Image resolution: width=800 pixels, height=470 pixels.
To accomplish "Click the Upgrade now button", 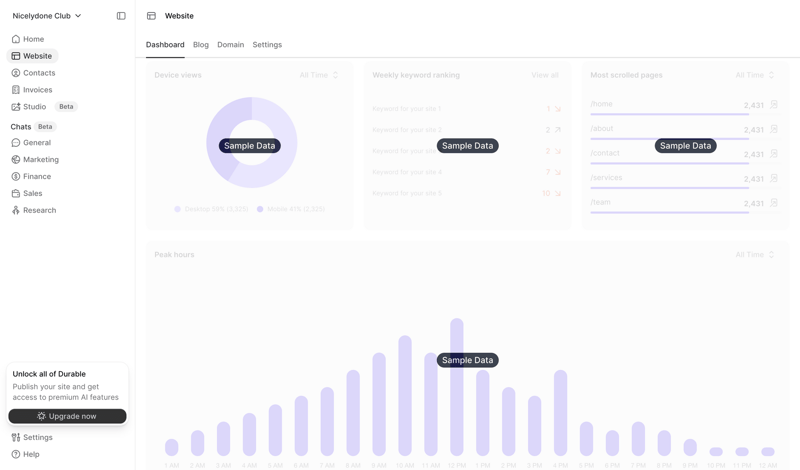I will [x=67, y=416].
